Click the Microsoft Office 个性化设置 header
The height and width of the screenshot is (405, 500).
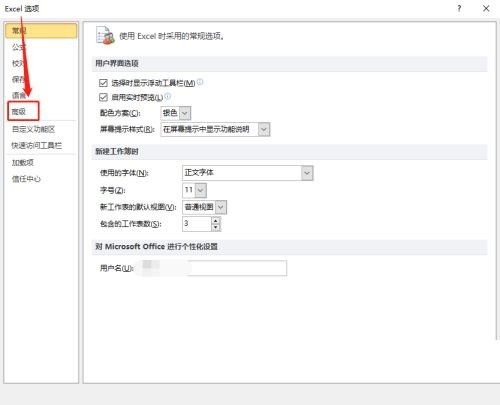[289, 247]
